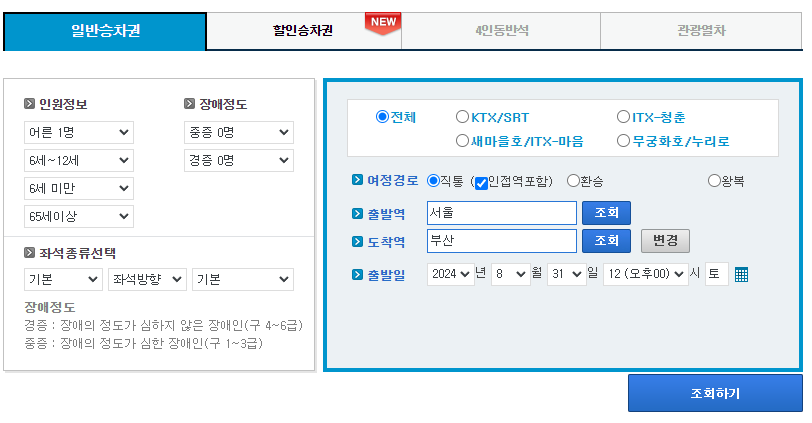Select the 왕복 round-trip radio button
This screenshot has height=423, width=812.
[x=714, y=181]
